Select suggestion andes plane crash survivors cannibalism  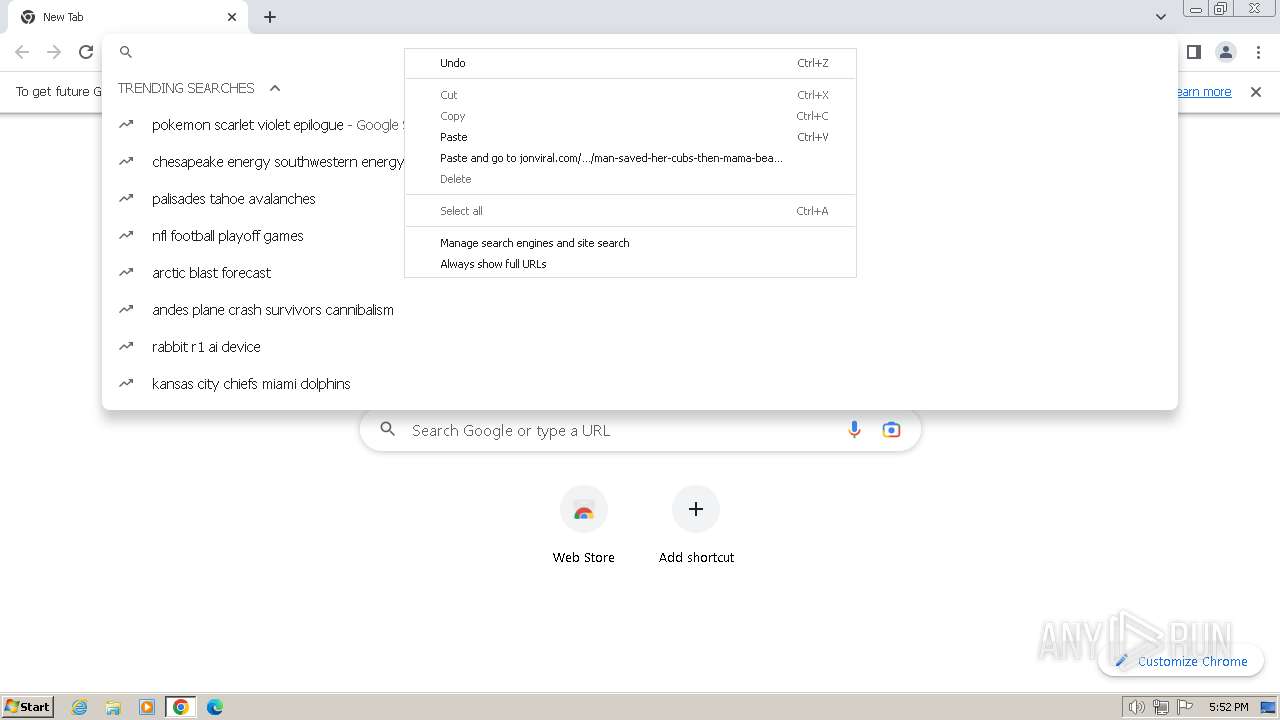coord(640,310)
